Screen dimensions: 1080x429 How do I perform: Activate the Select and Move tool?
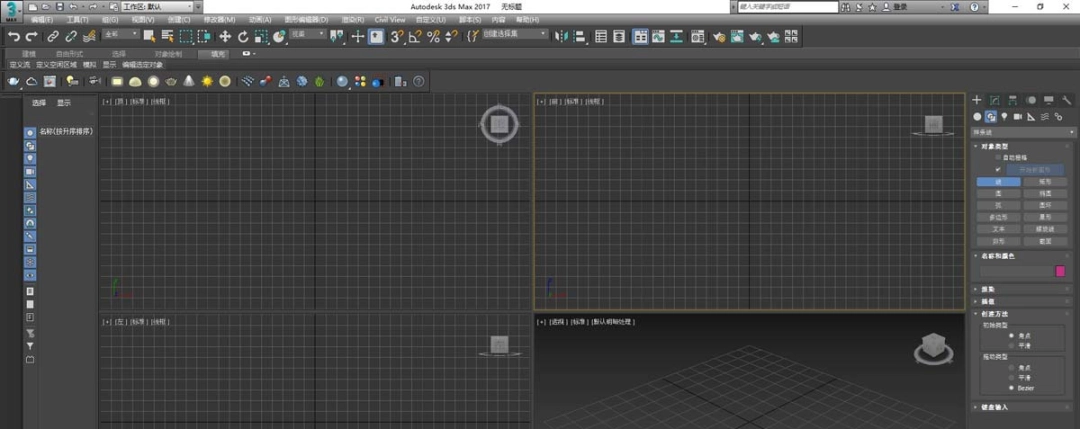point(225,36)
